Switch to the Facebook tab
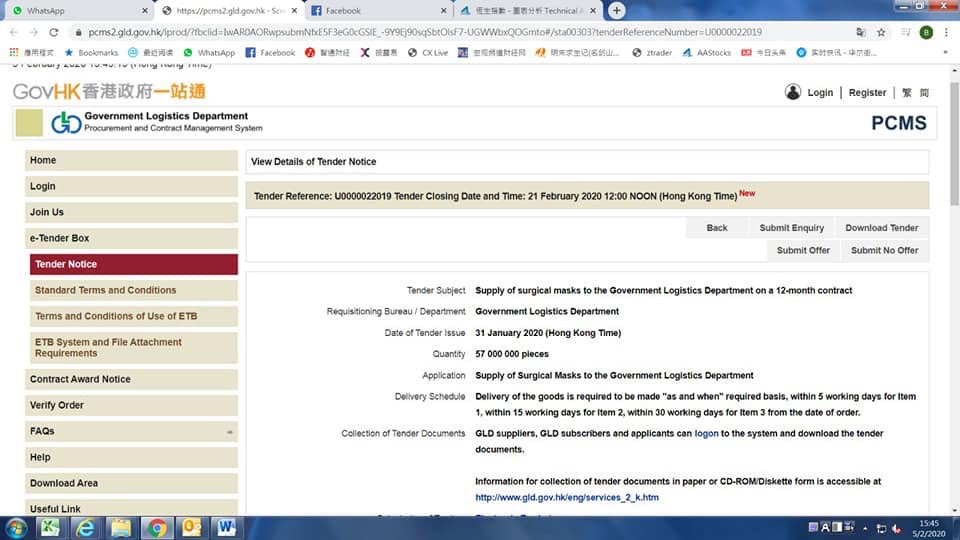The height and width of the screenshot is (540, 960). 378,10
